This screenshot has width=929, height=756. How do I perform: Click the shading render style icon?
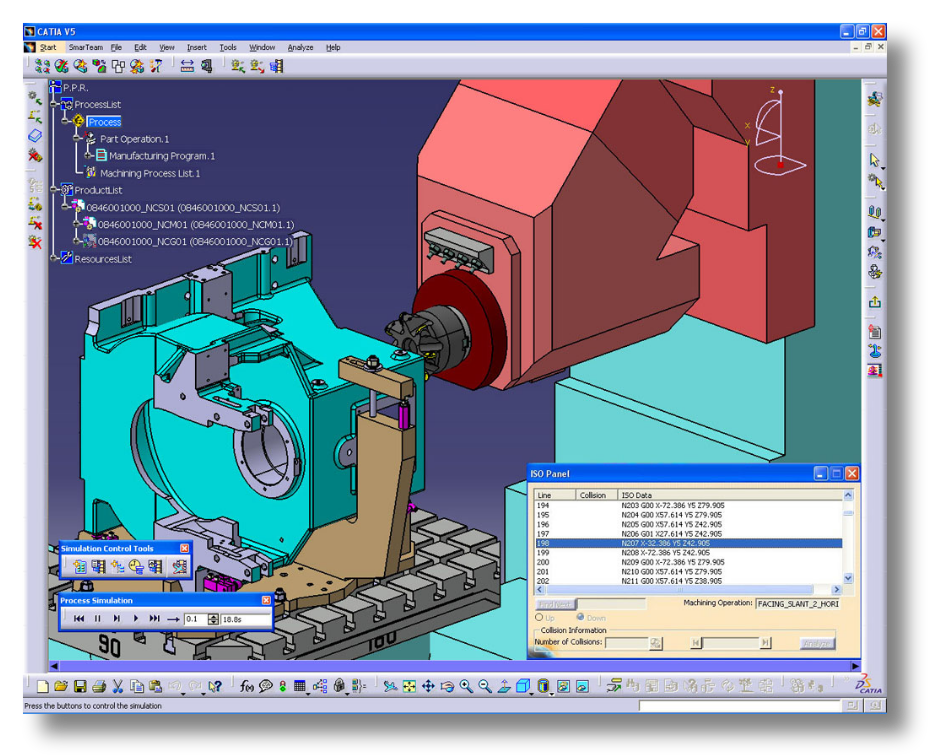coord(543,686)
